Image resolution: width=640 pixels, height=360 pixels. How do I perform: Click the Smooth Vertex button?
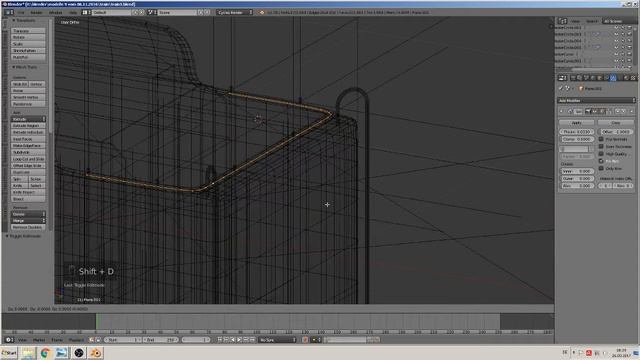click(28, 97)
